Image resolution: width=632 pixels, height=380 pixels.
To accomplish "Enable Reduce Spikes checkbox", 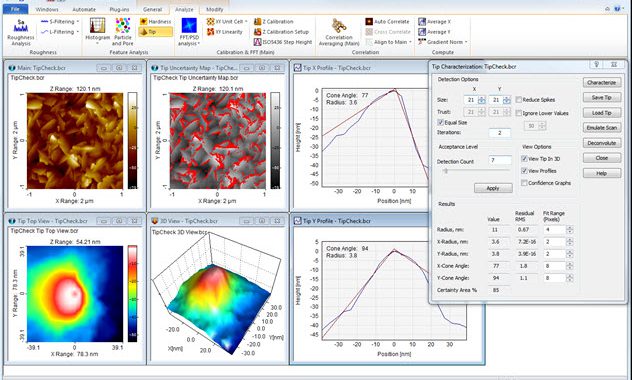I will (x=519, y=100).
